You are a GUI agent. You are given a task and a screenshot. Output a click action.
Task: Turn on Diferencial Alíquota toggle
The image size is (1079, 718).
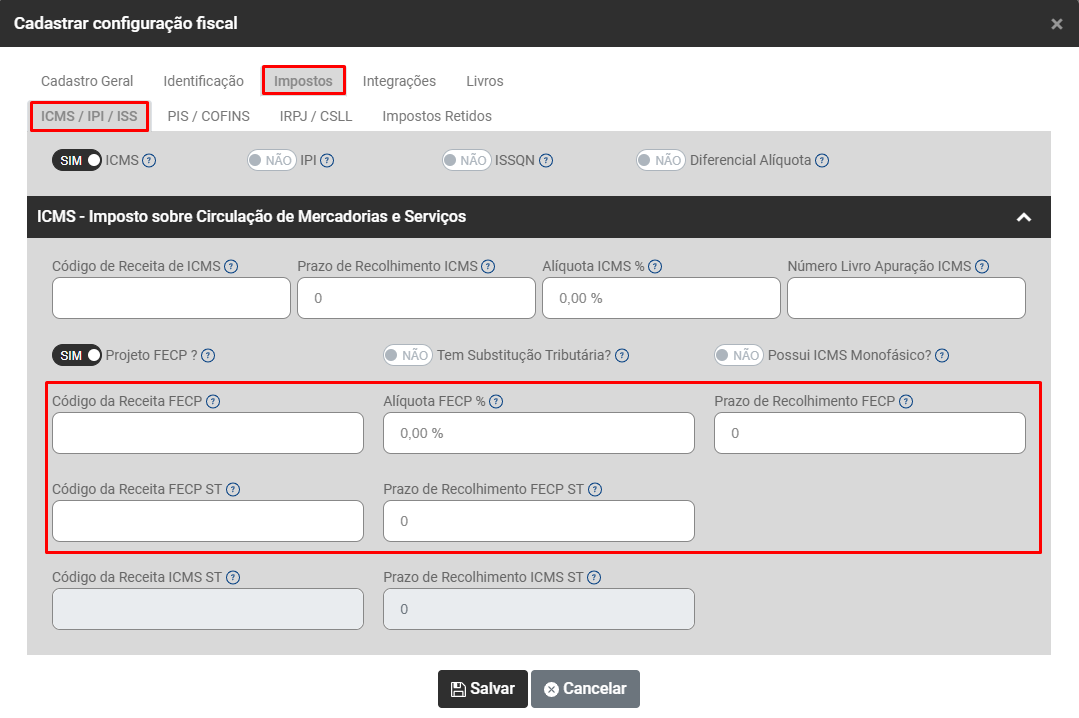pyautogui.click(x=661, y=160)
